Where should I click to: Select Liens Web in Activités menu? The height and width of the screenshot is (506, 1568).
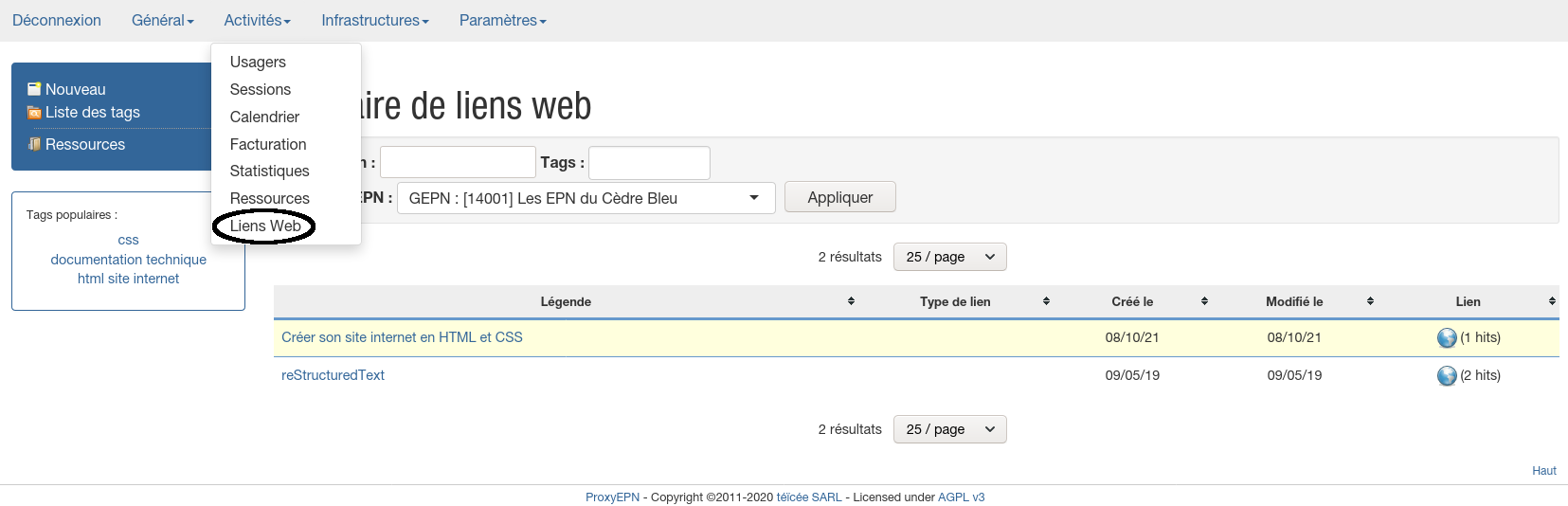click(265, 226)
